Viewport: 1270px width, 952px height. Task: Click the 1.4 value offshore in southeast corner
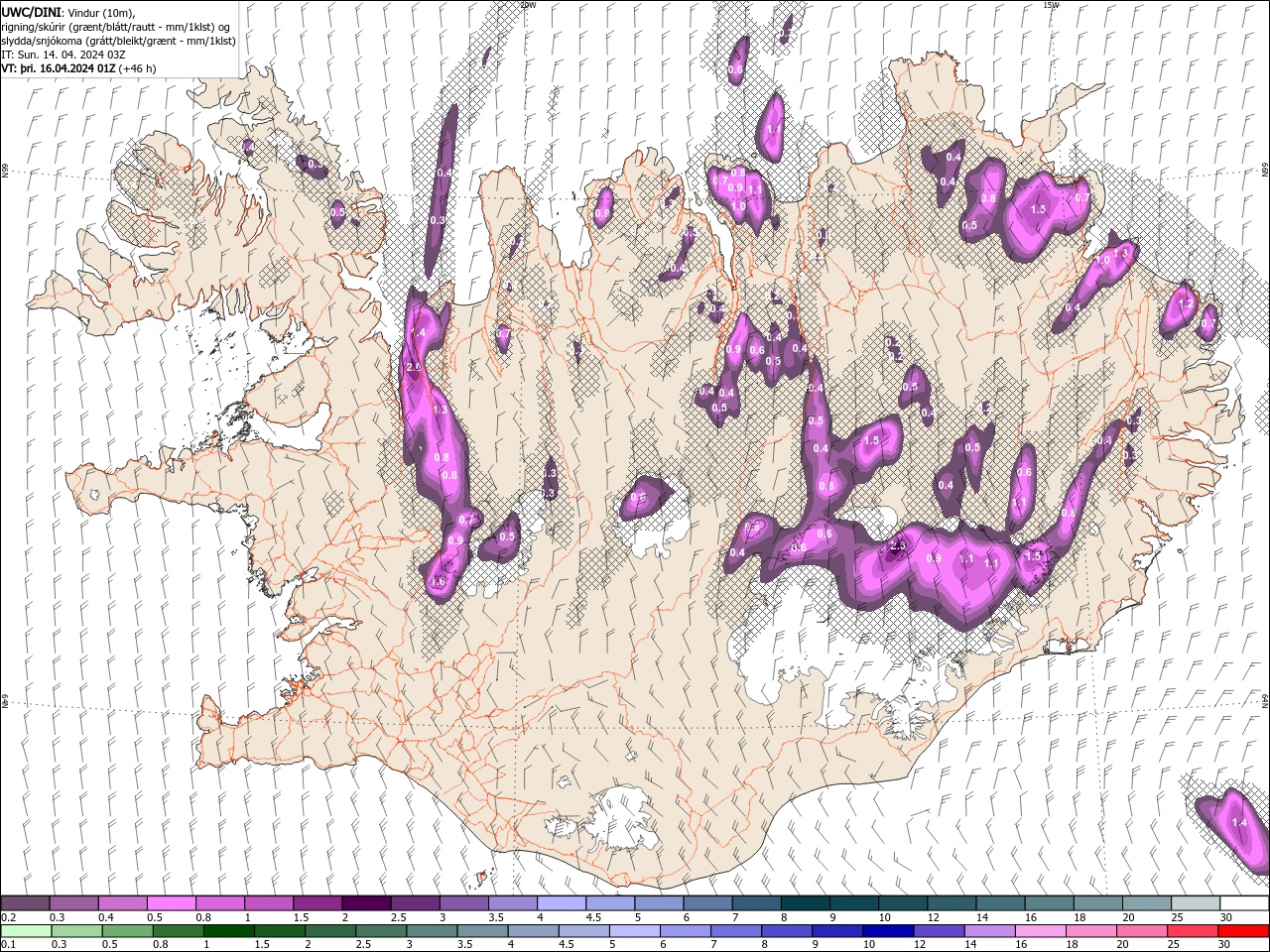pyautogui.click(x=1238, y=823)
